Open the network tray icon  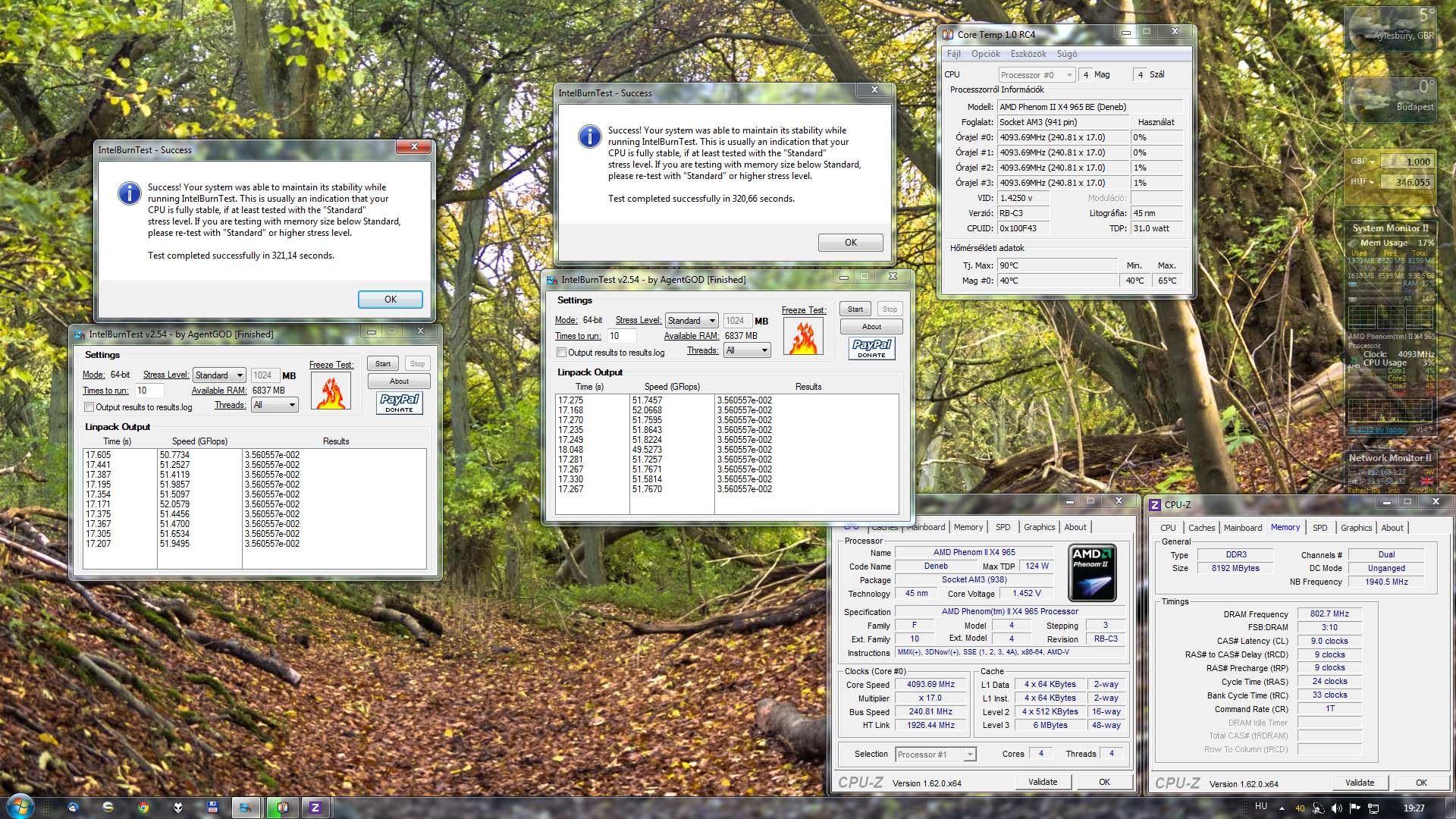[x=1373, y=808]
